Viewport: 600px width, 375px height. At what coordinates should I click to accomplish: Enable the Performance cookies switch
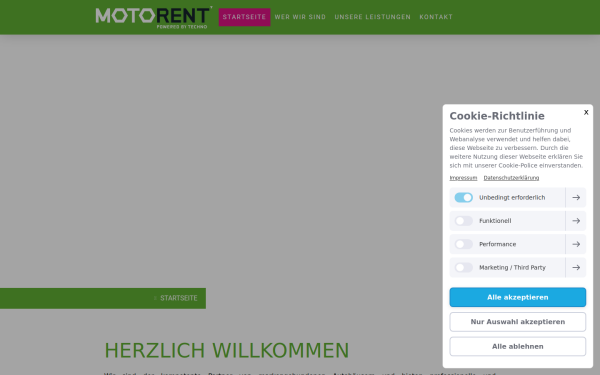(x=463, y=244)
